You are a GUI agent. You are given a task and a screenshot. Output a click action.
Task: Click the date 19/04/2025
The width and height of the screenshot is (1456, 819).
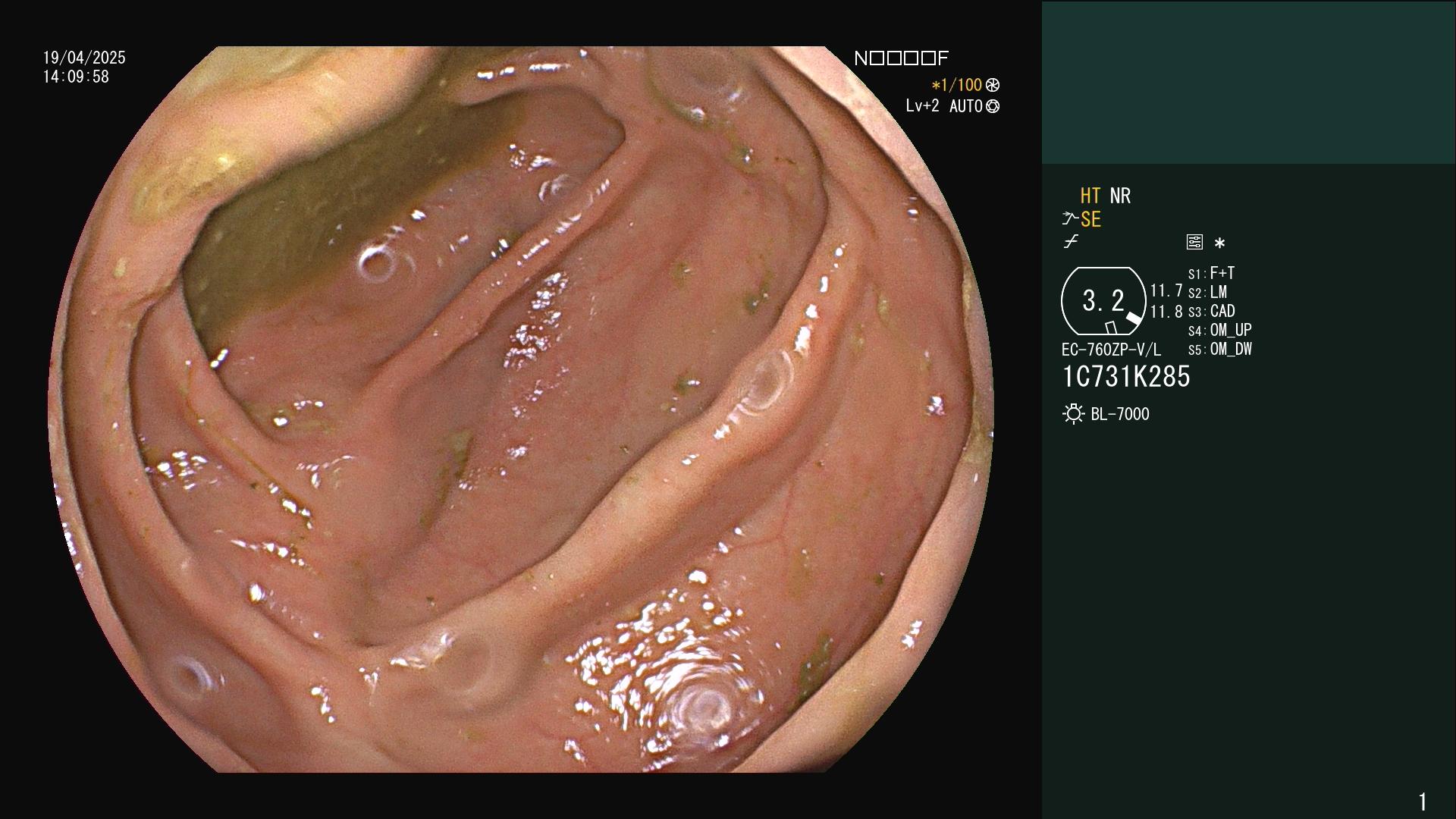(x=84, y=58)
